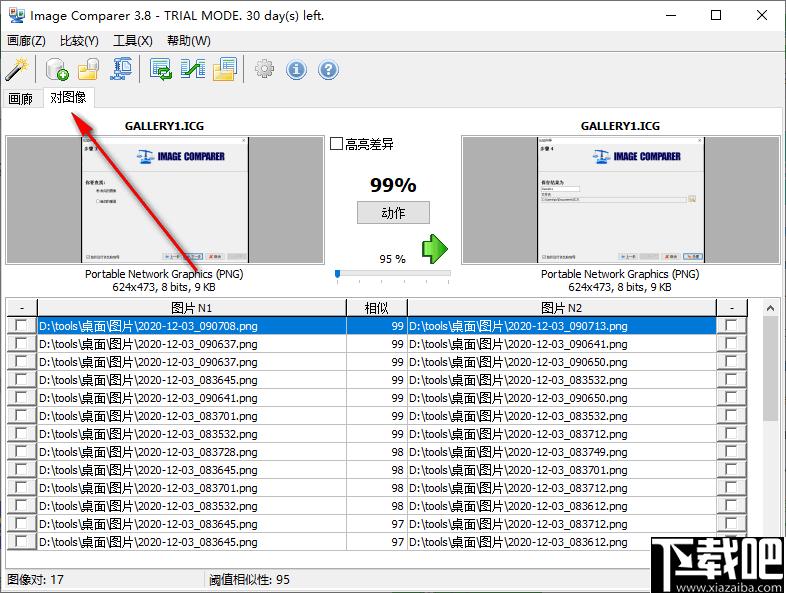Select N1 cell 083532.png paired with 083612.png
786x593 pixels.
(191, 506)
